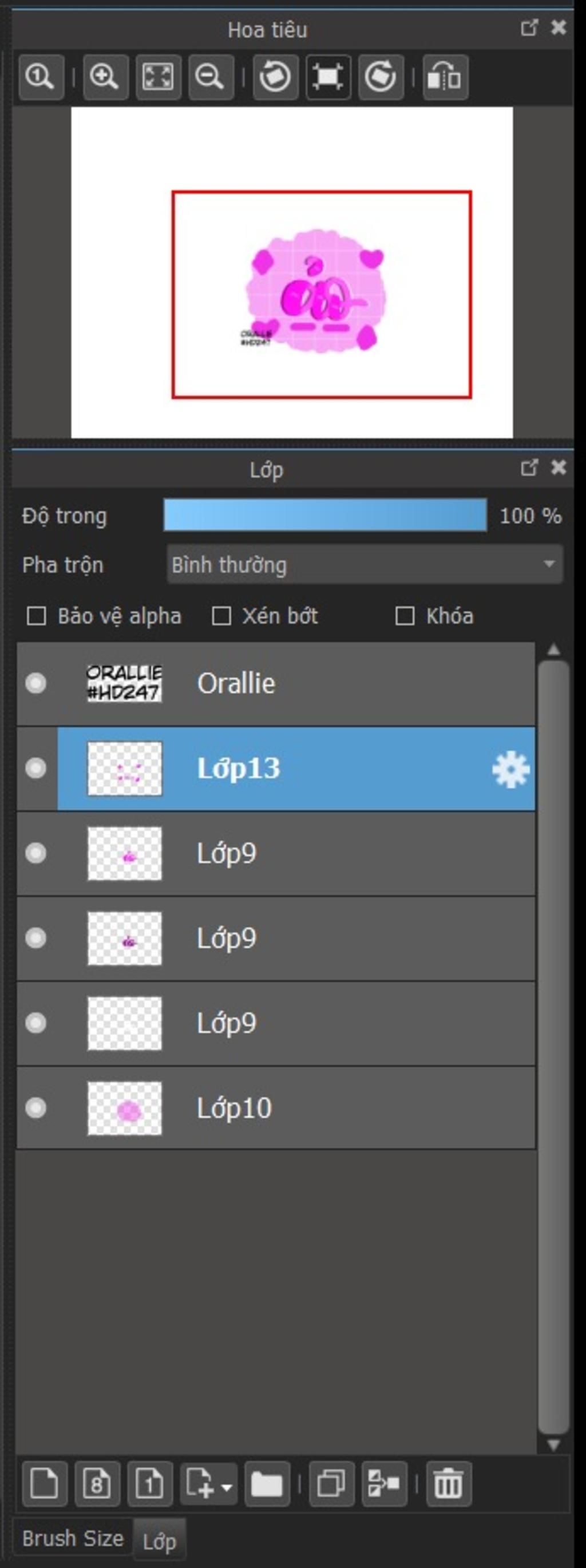Check the Khóa lock checkbox

tap(405, 616)
